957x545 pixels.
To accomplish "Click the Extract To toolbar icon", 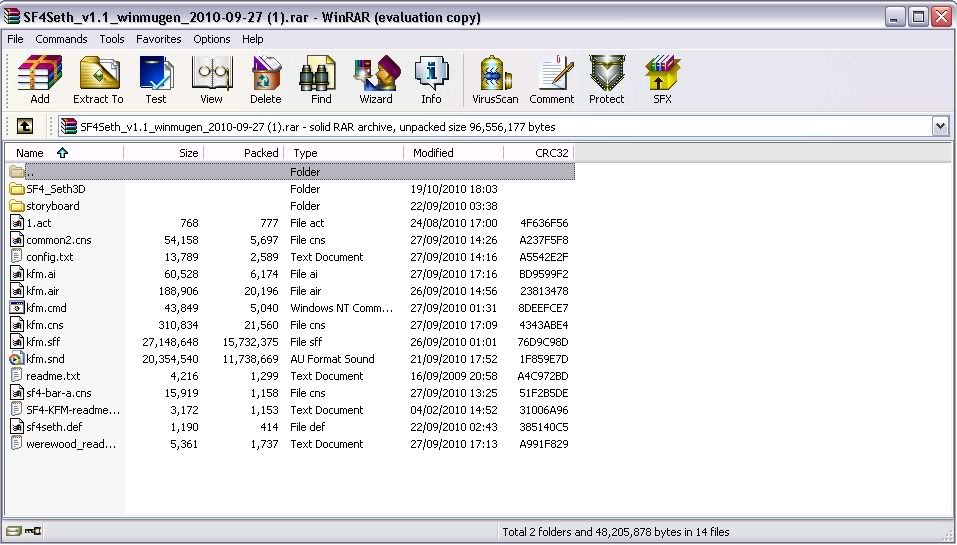I will point(98,79).
